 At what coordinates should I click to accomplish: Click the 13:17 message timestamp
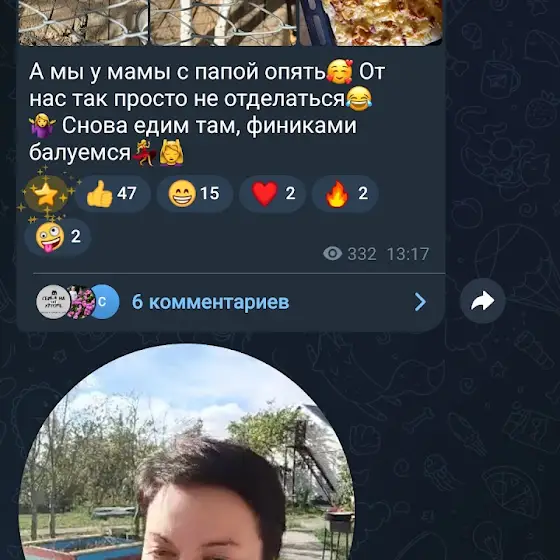(408, 254)
